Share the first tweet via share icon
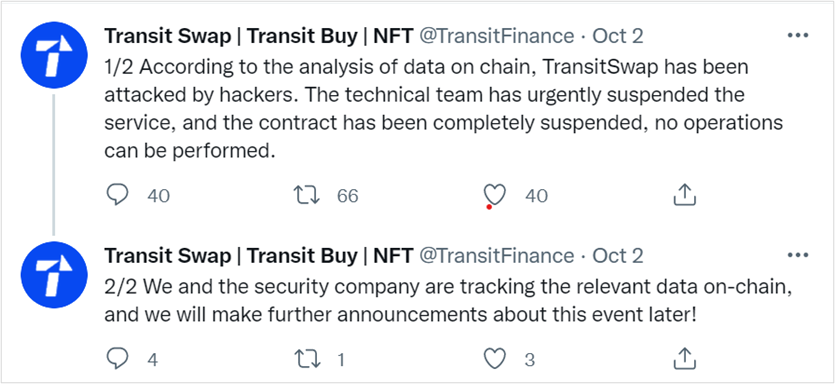 pos(685,195)
